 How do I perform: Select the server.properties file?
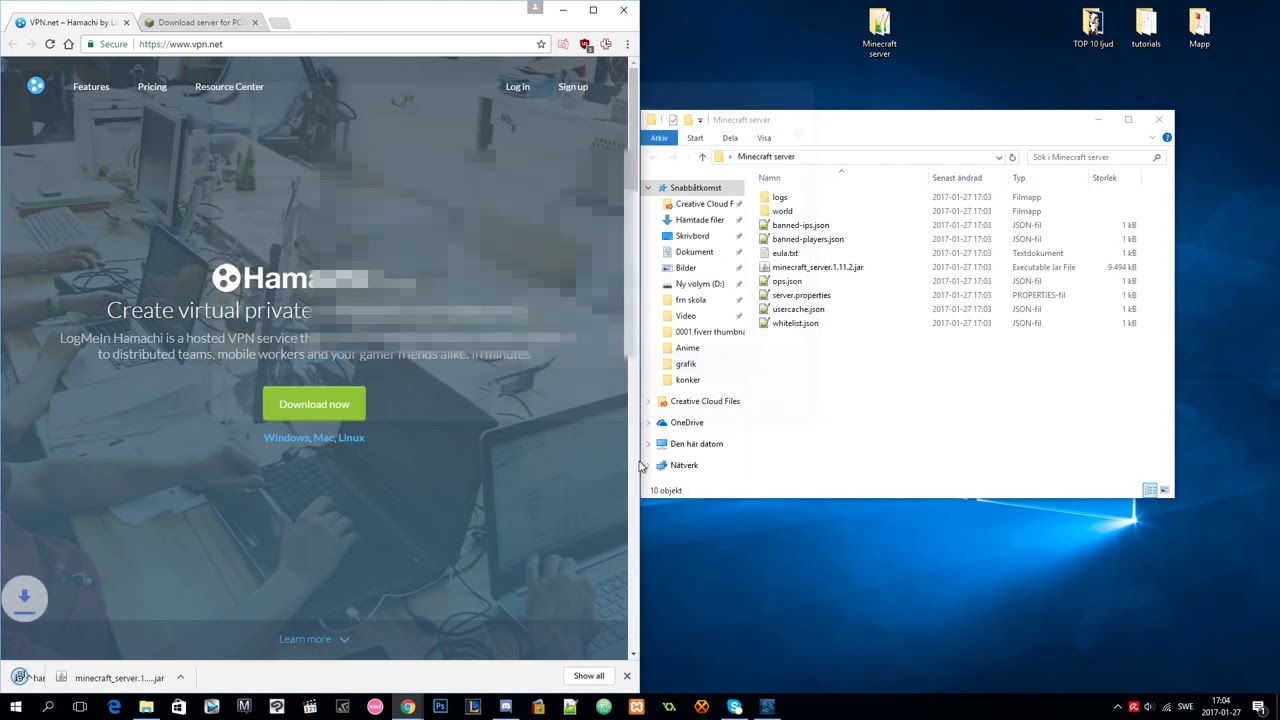(801, 295)
